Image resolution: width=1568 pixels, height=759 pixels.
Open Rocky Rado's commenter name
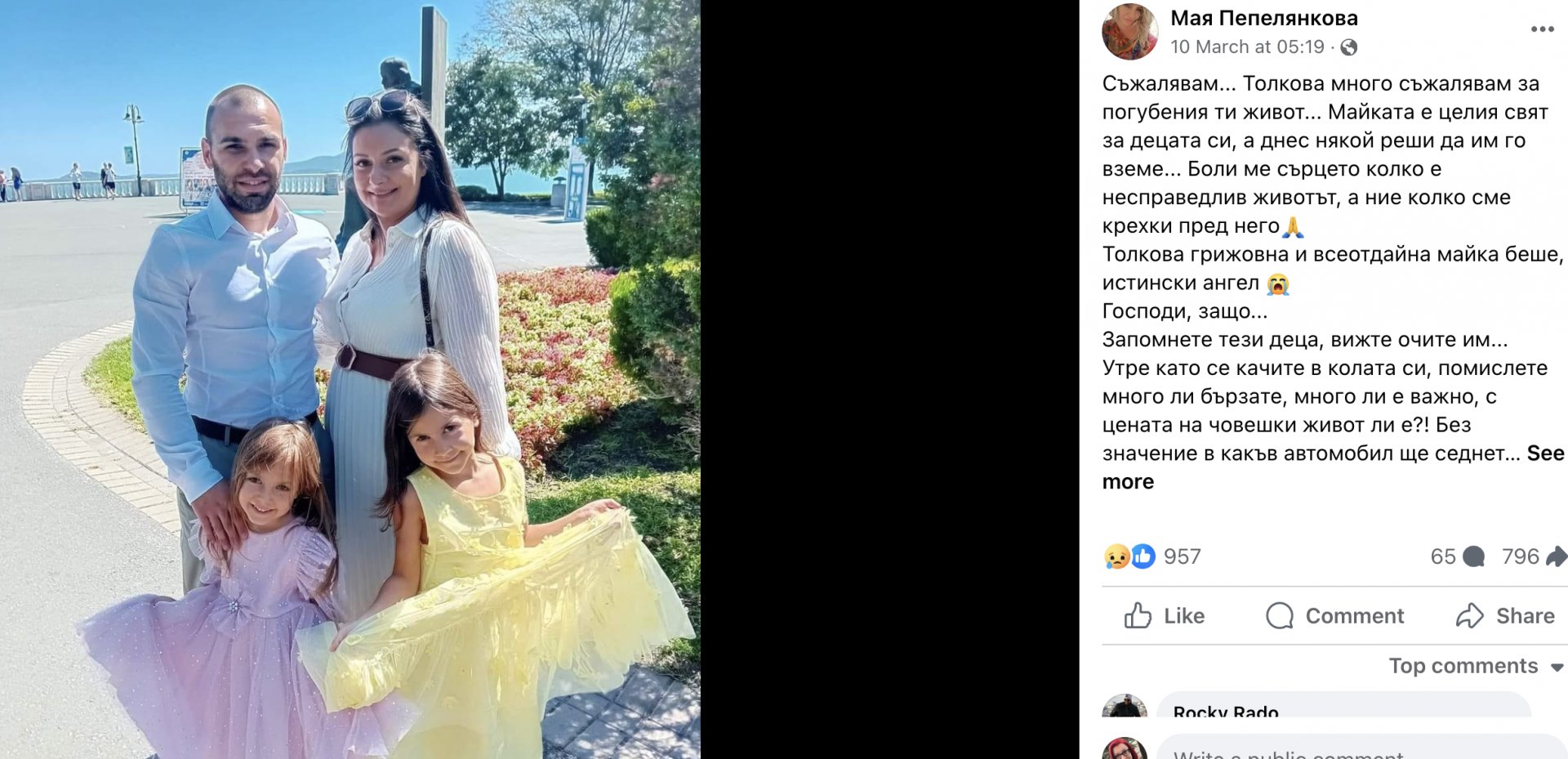(x=1226, y=711)
